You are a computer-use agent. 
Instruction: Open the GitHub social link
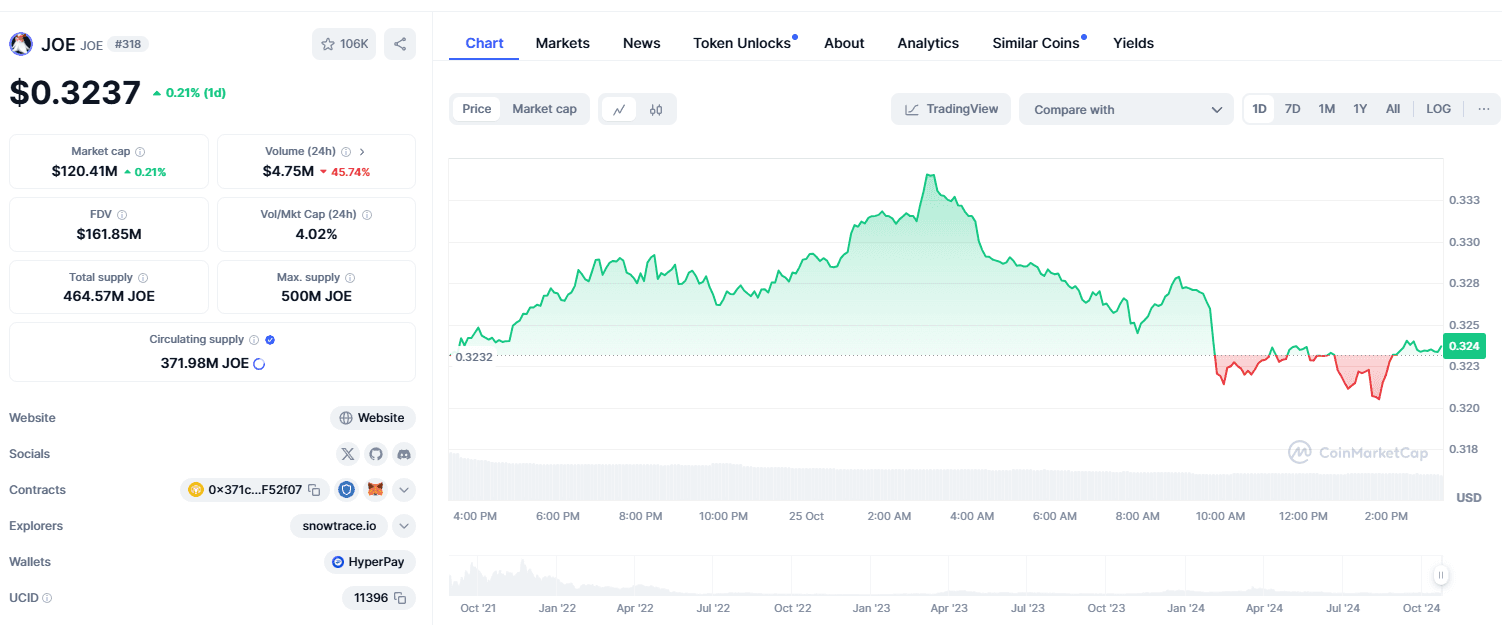click(x=375, y=454)
